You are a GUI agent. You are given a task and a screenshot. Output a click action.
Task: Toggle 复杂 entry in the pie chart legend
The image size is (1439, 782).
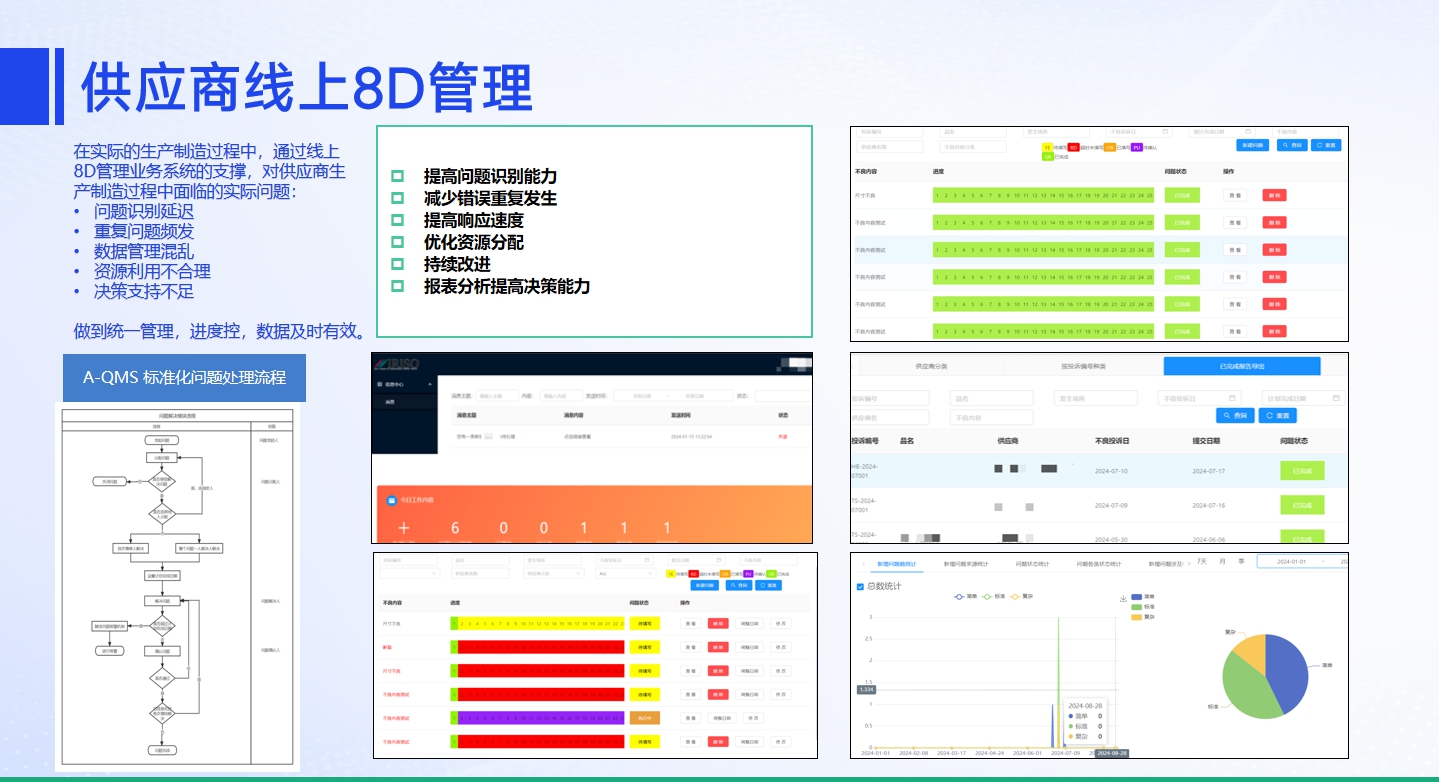point(1144,617)
